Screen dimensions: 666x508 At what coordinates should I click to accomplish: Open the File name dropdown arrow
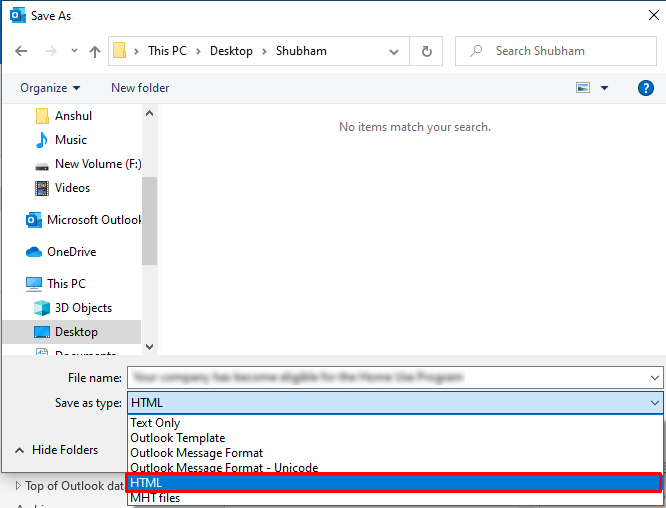[x=655, y=378]
